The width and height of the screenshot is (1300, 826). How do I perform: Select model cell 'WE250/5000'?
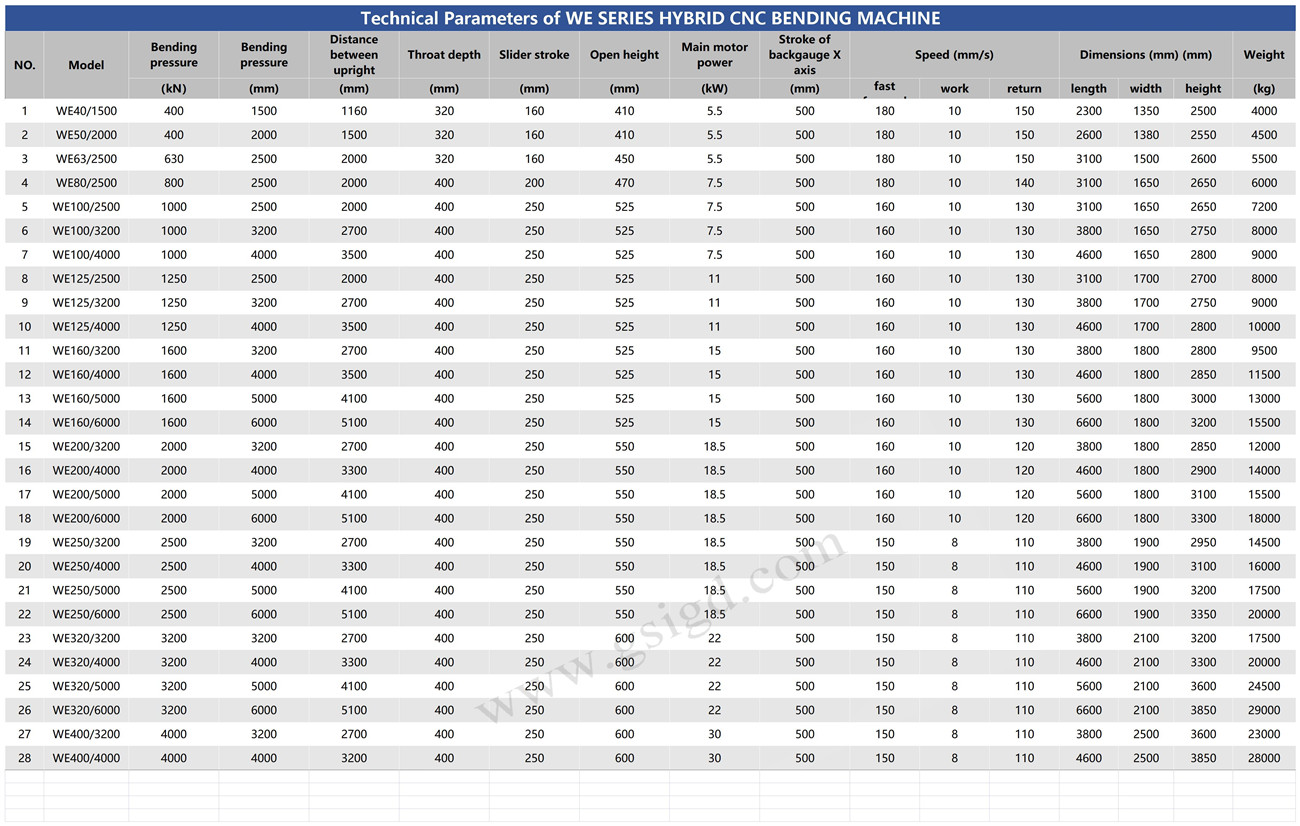tap(86, 591)
